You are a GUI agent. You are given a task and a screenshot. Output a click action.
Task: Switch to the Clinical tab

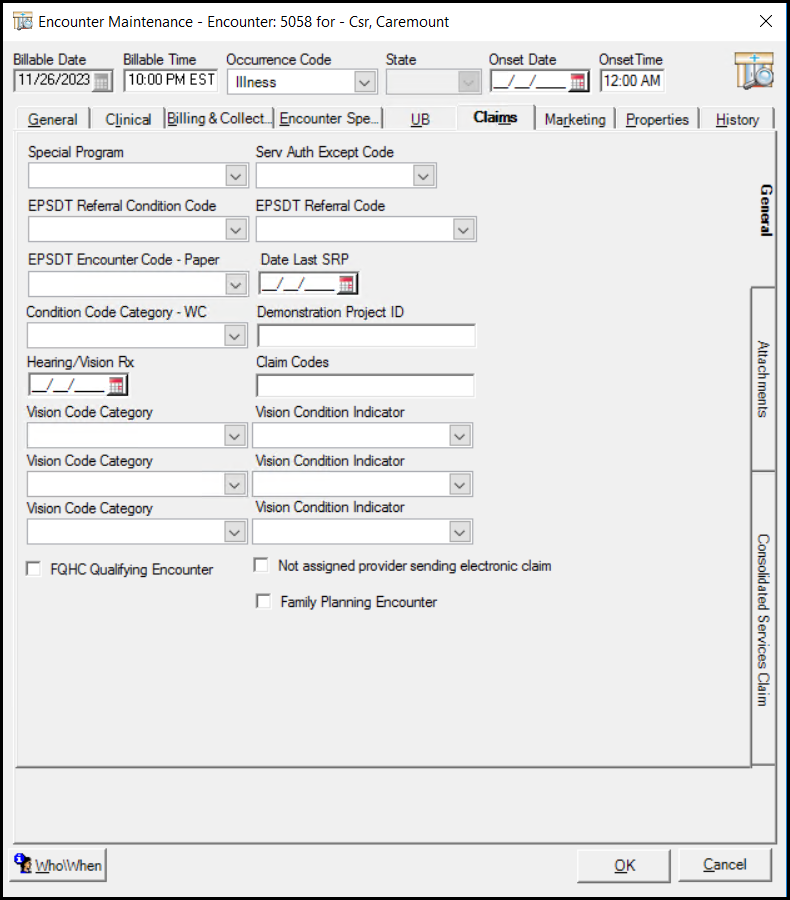point(128,119)
